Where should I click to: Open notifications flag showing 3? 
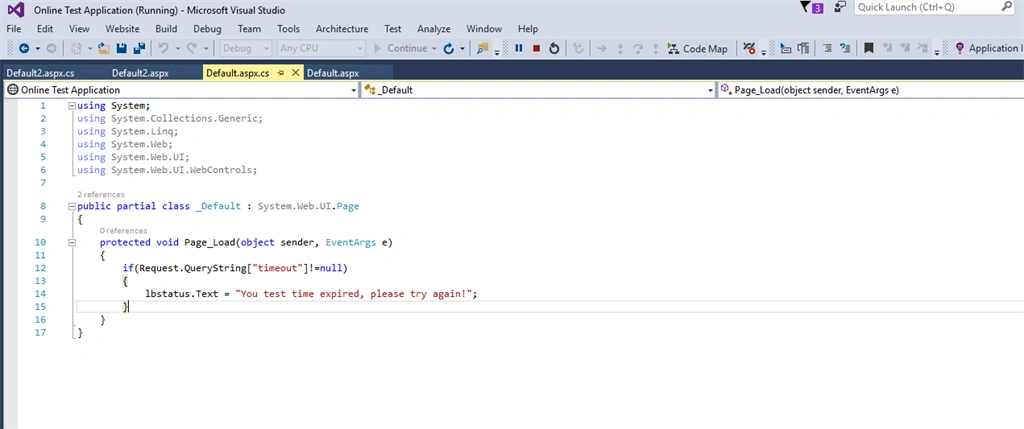[x=811, y=8]
